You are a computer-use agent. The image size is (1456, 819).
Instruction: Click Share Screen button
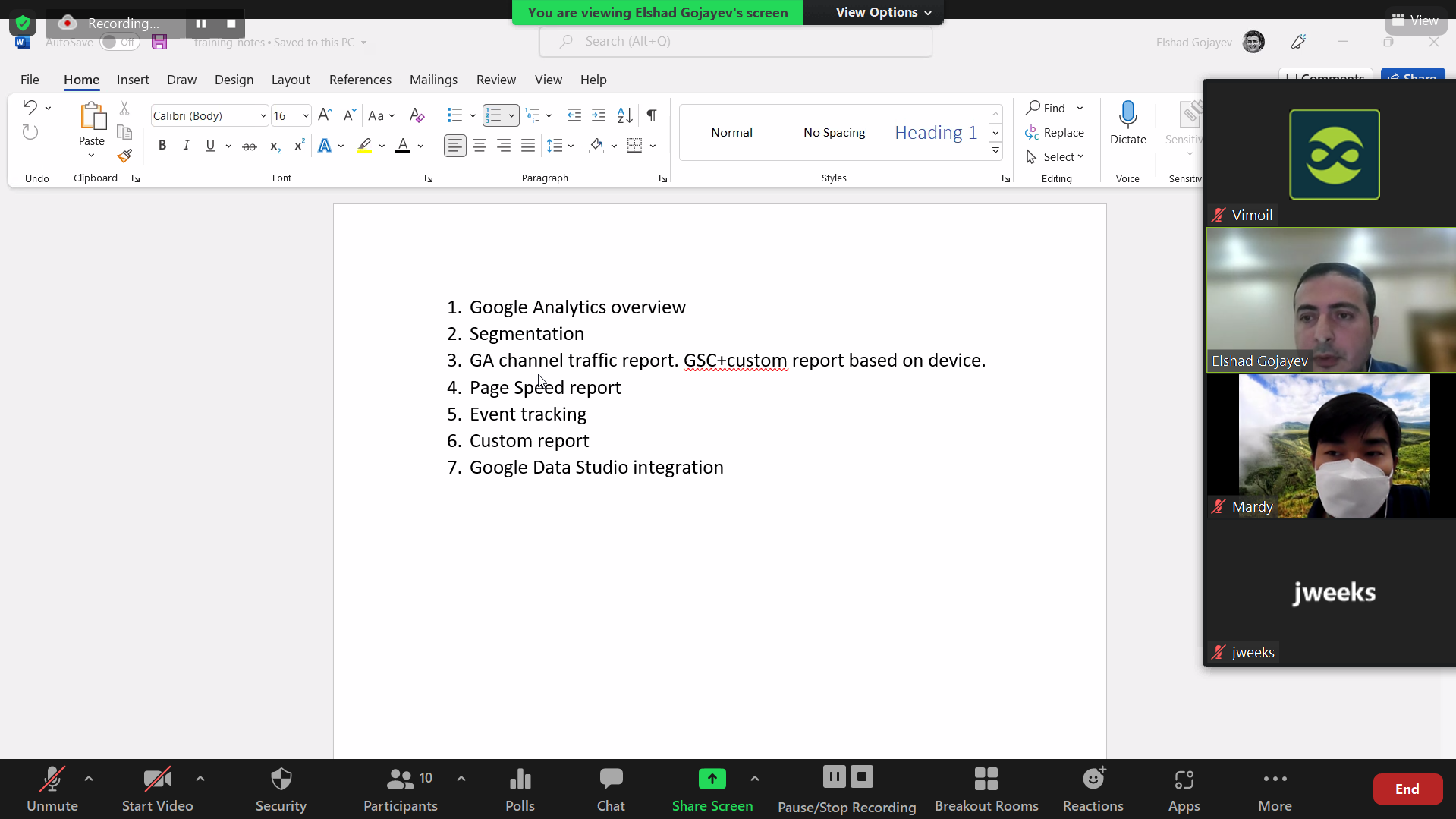pyautogui.click(x=712, y=789)
